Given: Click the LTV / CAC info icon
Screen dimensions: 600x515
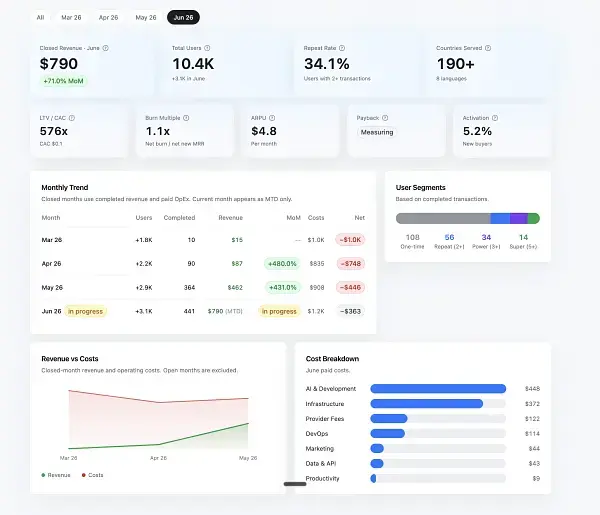Looking at the screenshot, I should pyautogui.click(x=72, y=118).
